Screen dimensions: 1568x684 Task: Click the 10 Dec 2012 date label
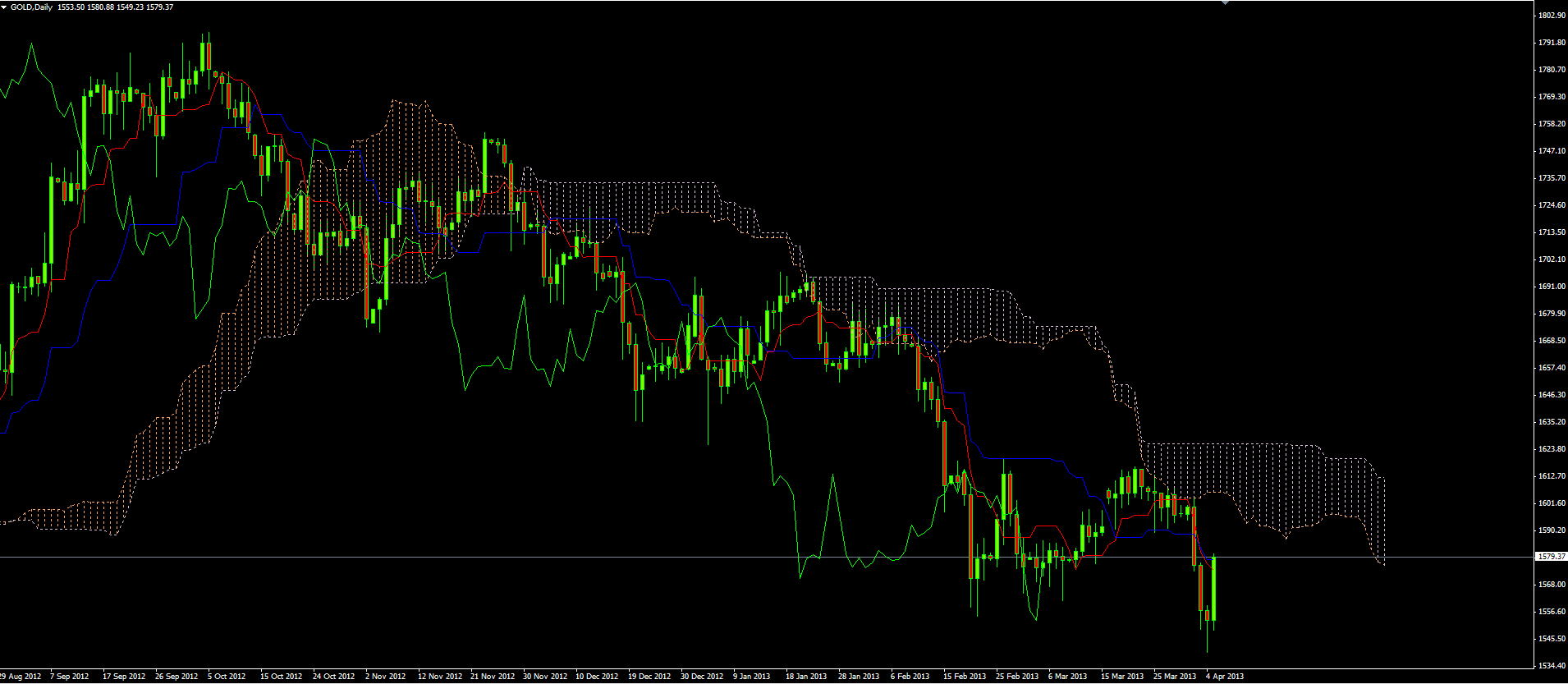click(x=597, y=677)
